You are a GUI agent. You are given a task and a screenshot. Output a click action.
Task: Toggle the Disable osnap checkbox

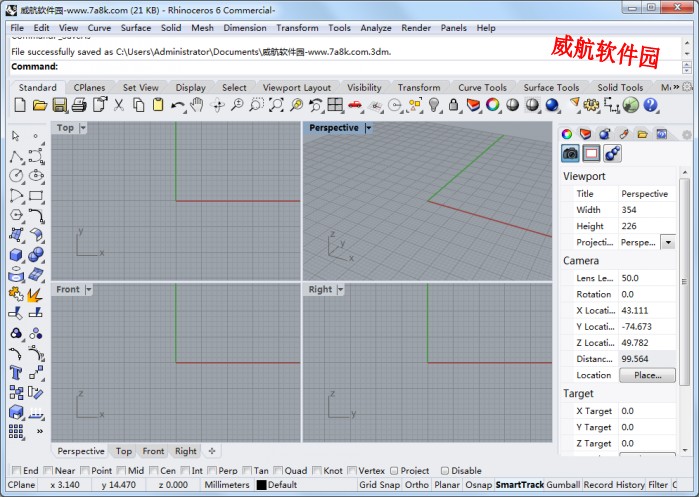(445, 471)
